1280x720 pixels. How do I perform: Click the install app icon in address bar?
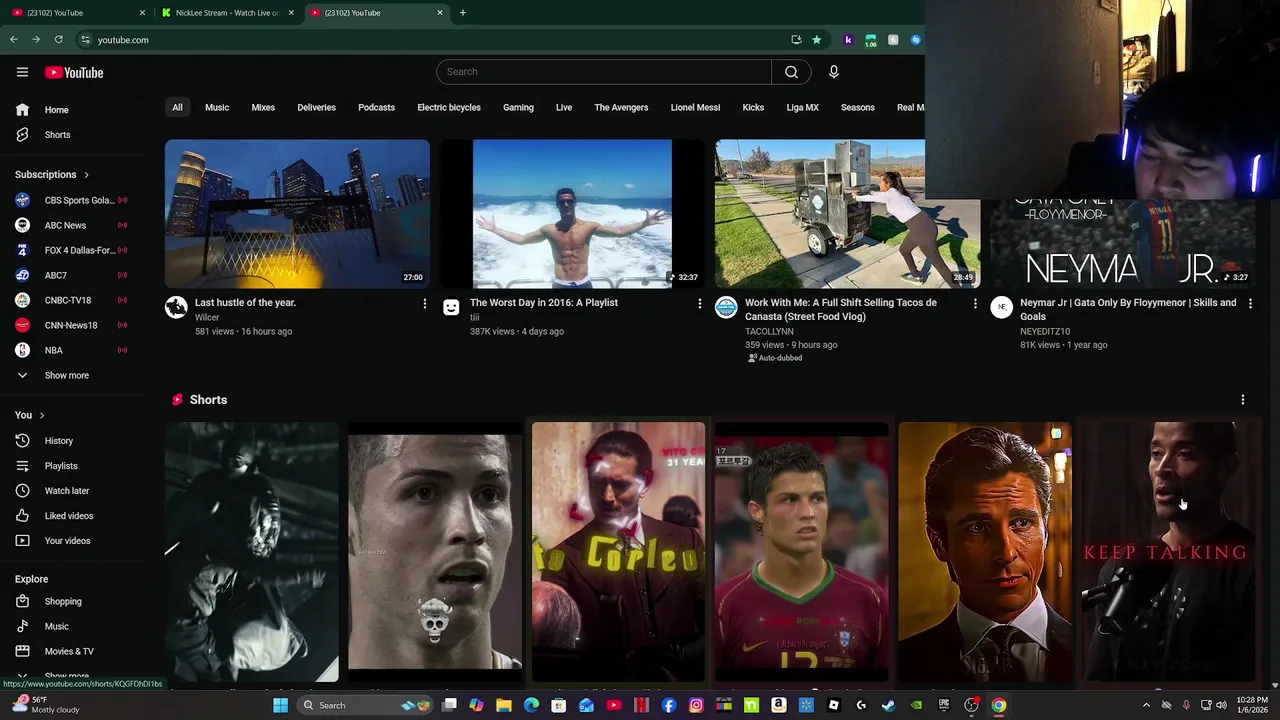(796, 40)
